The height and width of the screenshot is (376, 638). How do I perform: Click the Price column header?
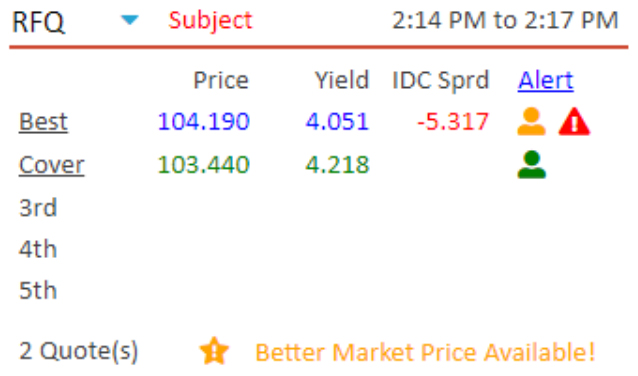[221, 80]
